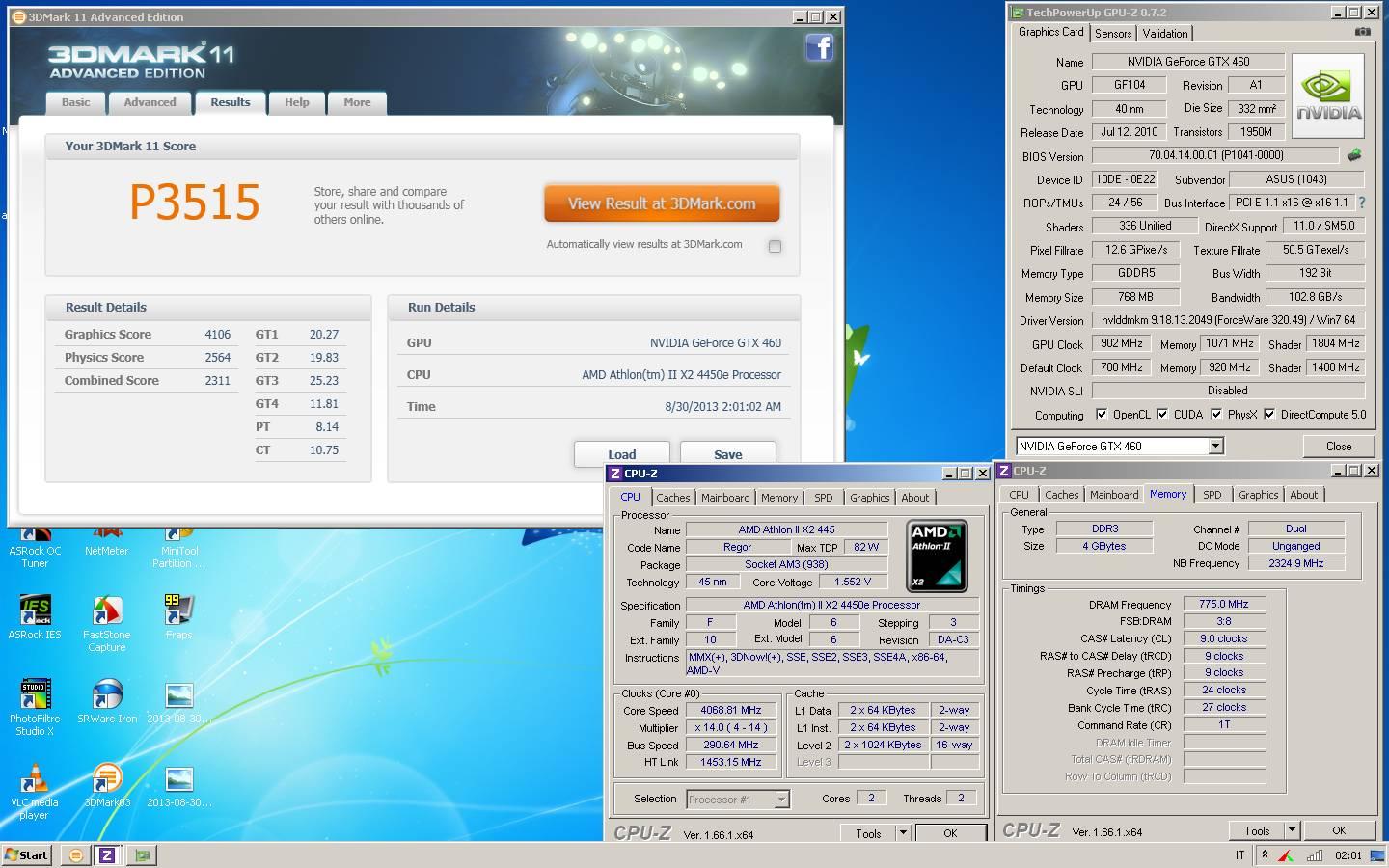Open the VLC media player desktop icon
The width and height of the screenshot is (1389, 868).
(35, 791)
